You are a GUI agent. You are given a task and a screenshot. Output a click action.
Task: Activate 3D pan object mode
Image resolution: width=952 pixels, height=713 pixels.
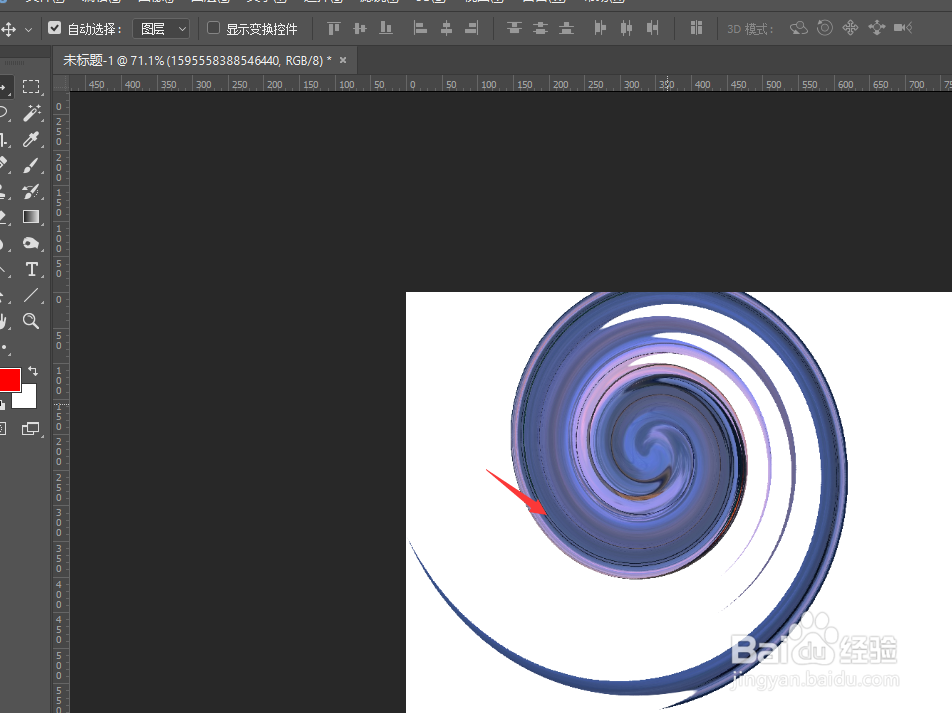(x=851, y=28)
